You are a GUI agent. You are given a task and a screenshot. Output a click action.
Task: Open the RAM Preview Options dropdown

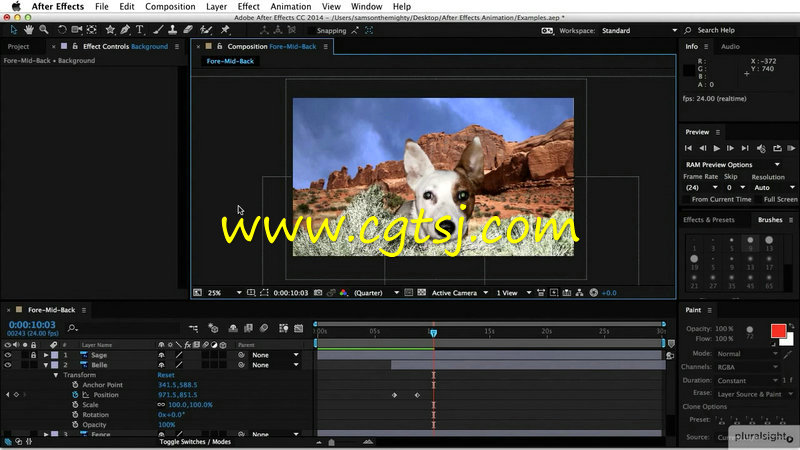(732, 165)
